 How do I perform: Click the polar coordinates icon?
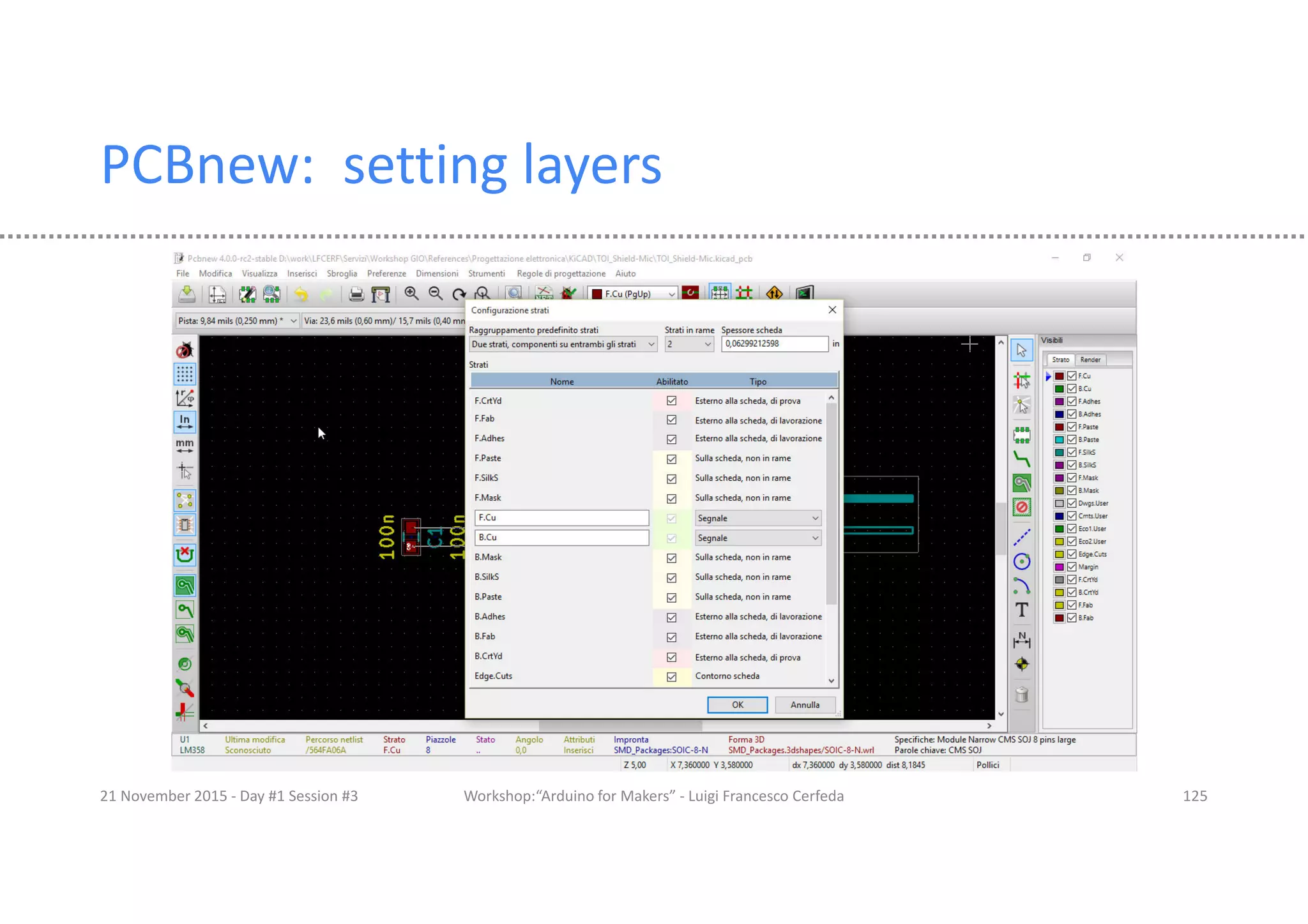185,398
